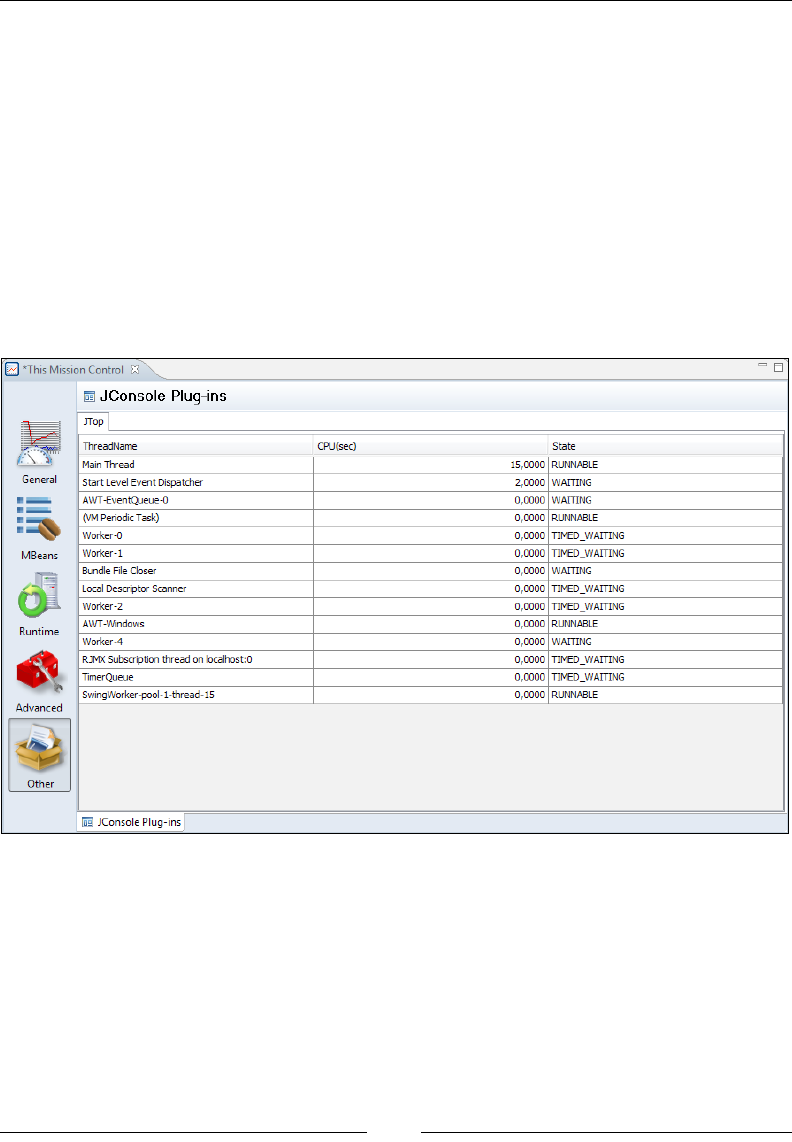
Task: Open the MBeans sidebar icon
Action: pyautogui.click(x=39, y=528)
